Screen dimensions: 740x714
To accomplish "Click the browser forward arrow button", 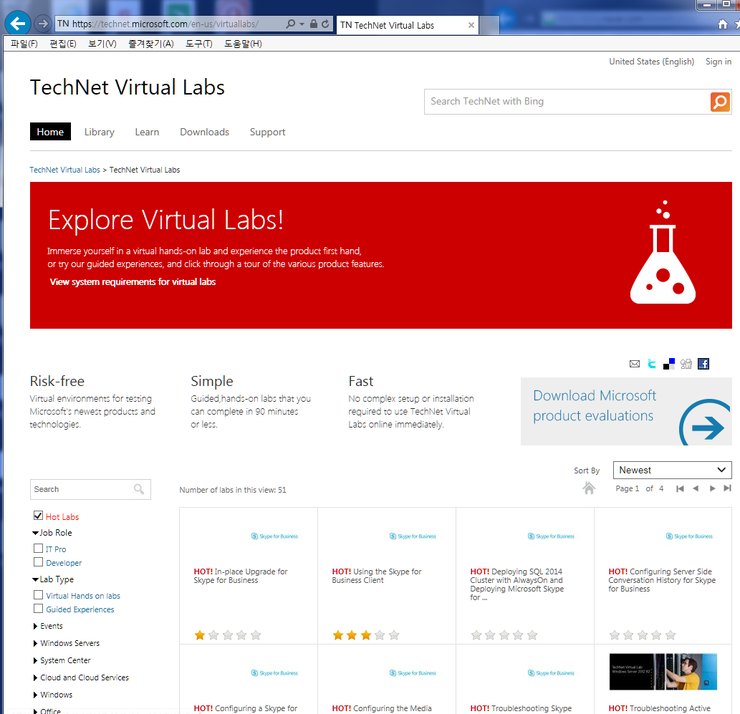I will pos(43,24).
